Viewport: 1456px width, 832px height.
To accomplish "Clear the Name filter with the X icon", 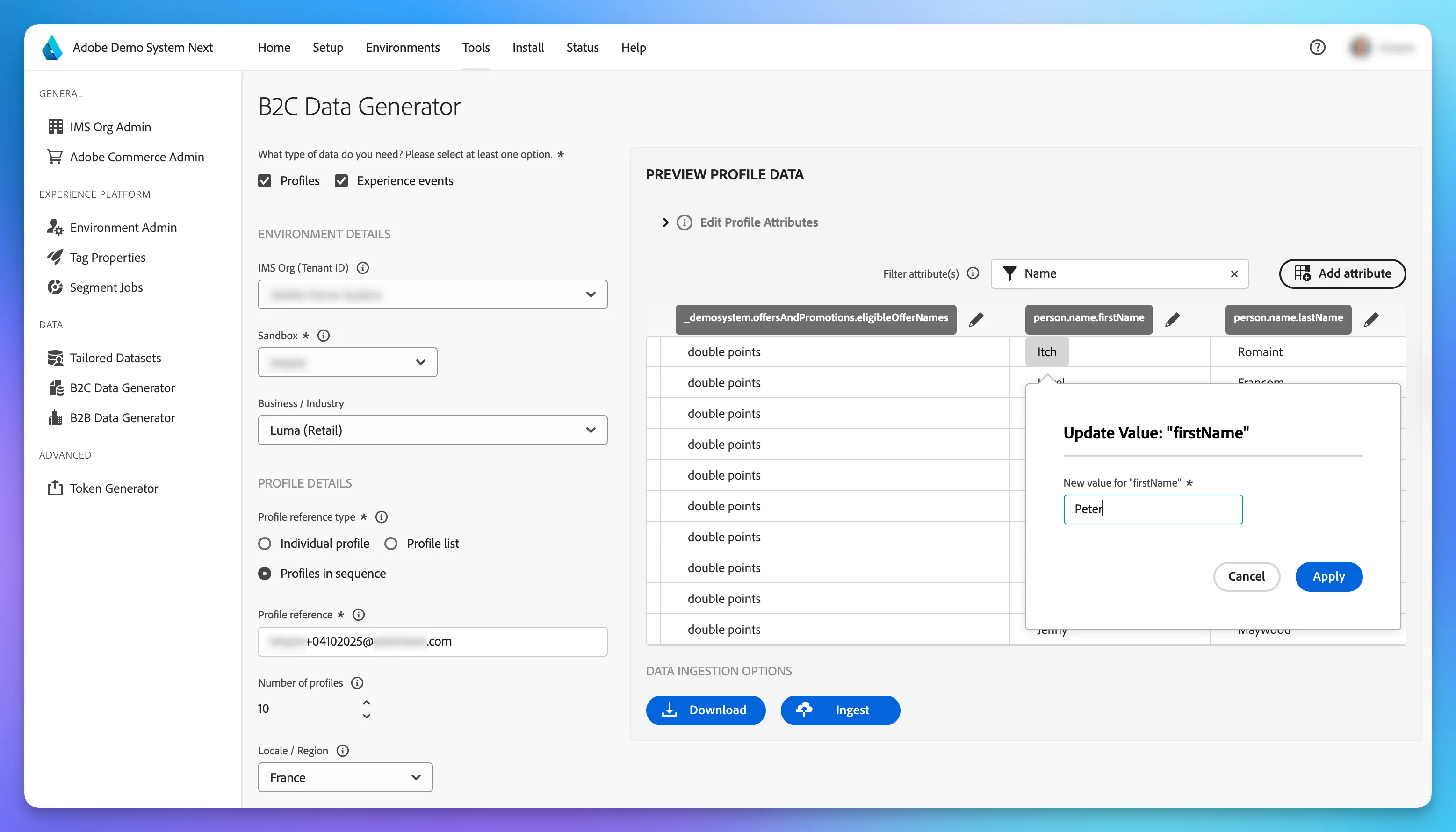I will pos(1234,274).
